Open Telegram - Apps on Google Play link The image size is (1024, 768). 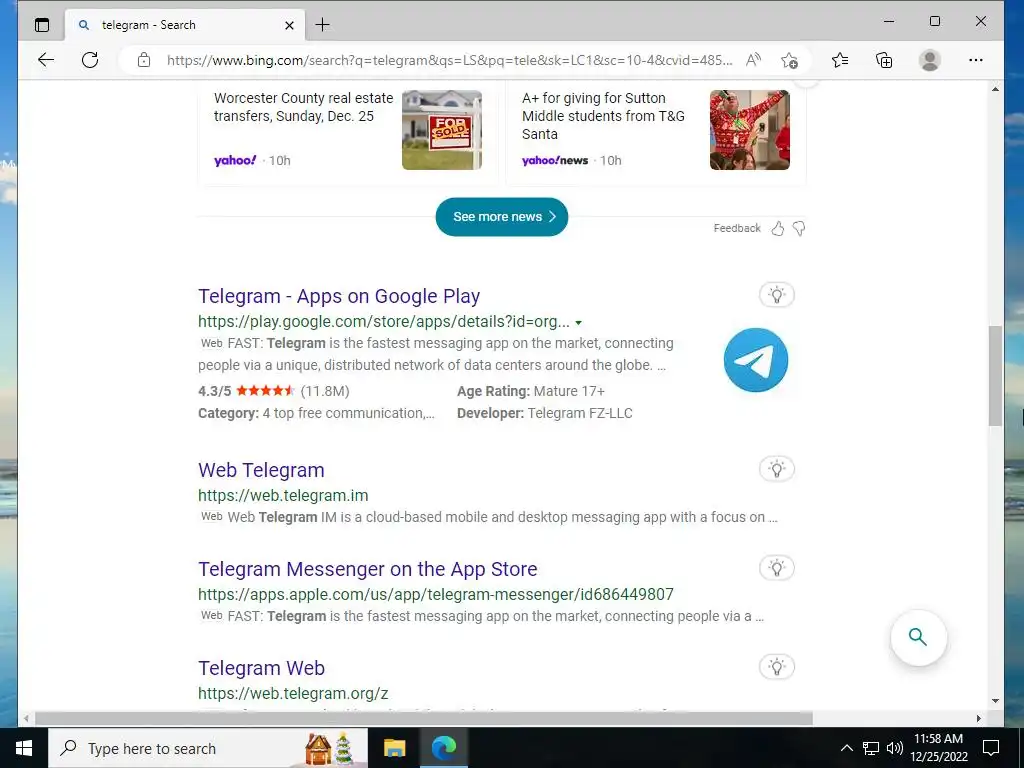339,296
